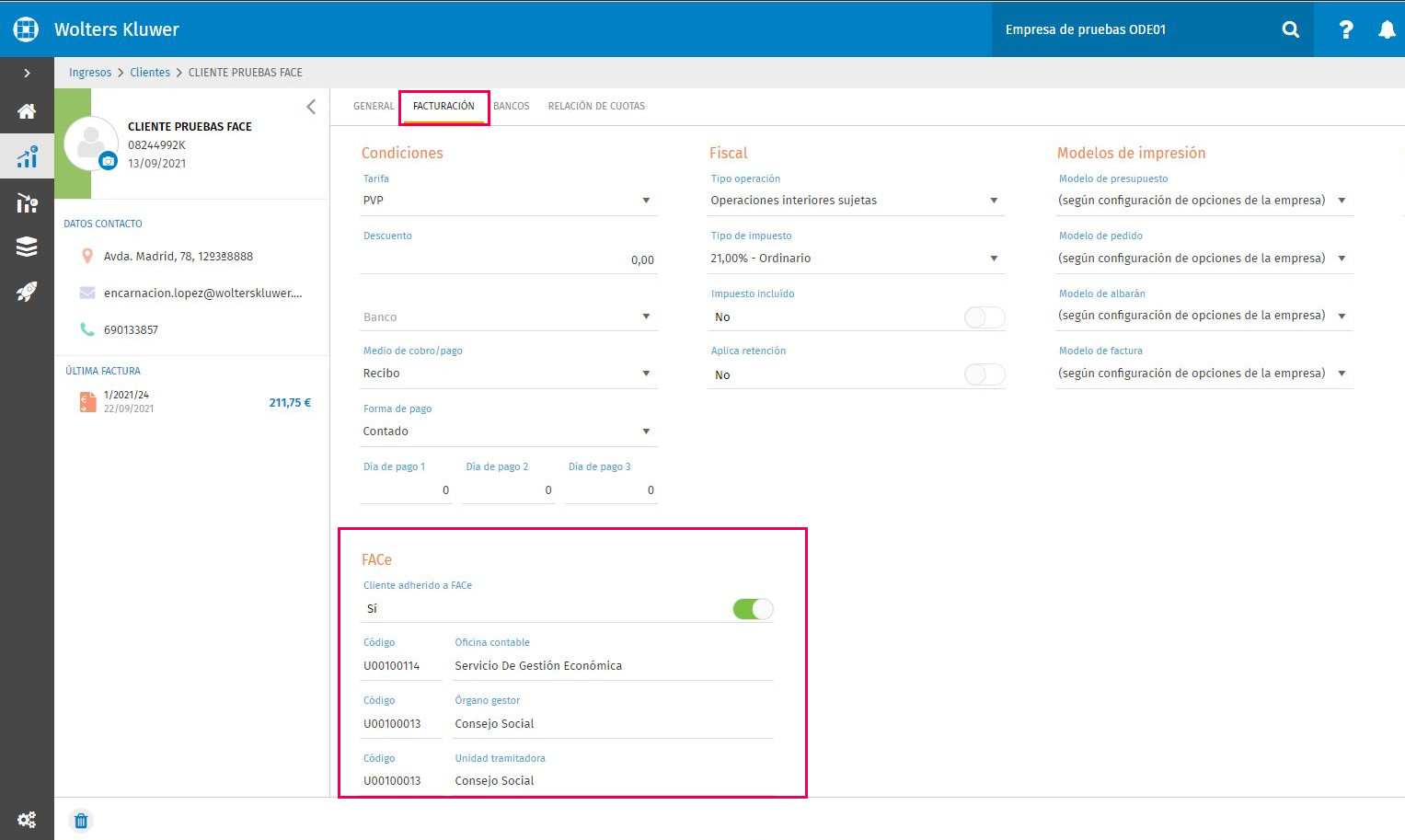
Task: Open the second chart sidebar icon
Action: tap(27, 202)
